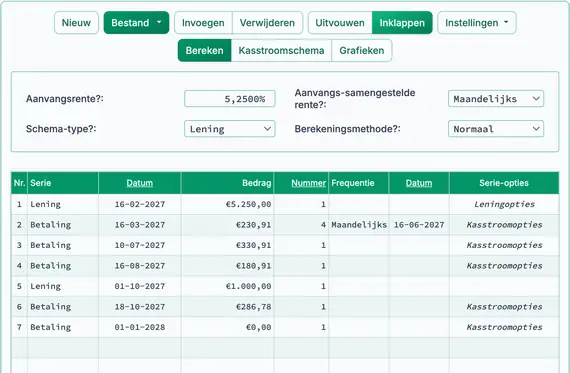Click the Verwijderen button
The height and width of the screenshot is (373, 570).
(267, 23)
